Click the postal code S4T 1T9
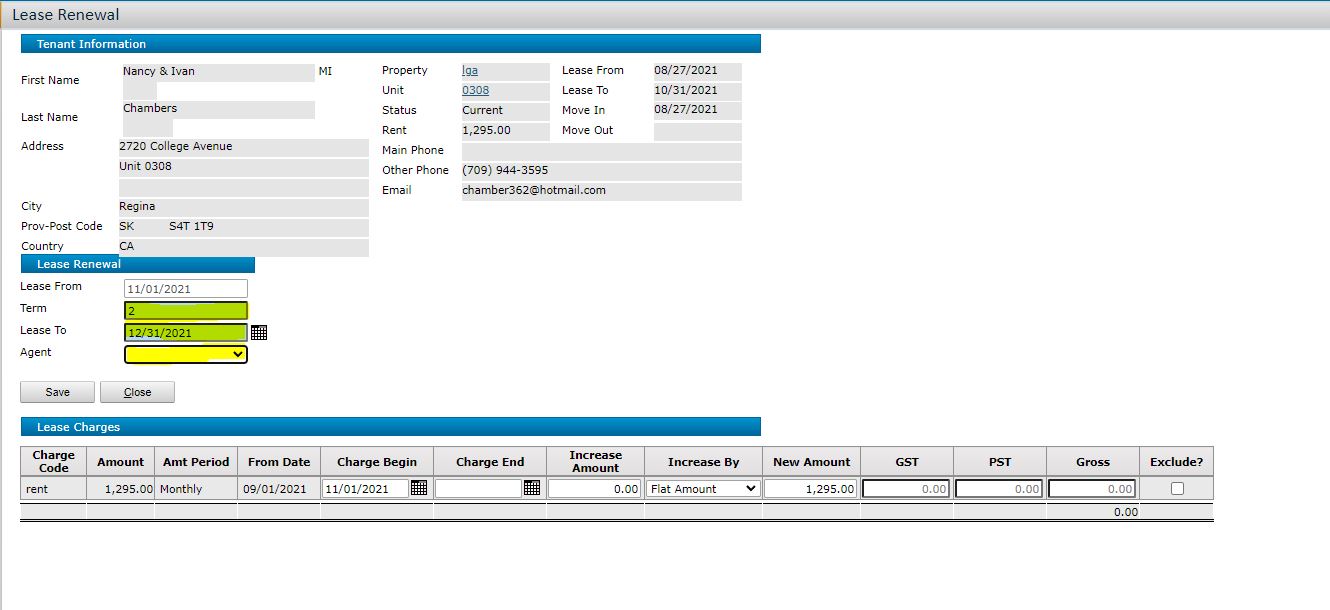This screenshot has width=1330, height=610. pyautogui.click(x=191, y=226)
